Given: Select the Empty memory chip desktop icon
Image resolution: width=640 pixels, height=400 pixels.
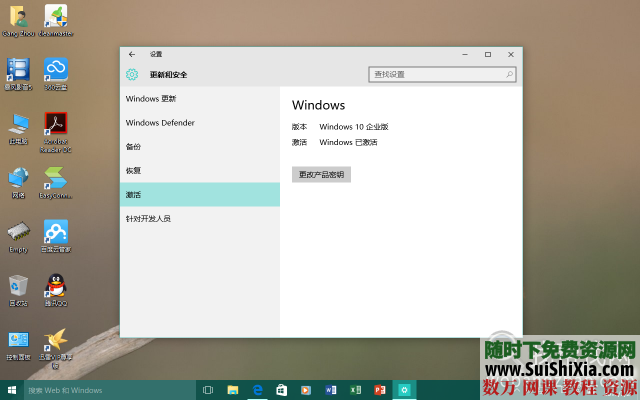Looking at the screenshot, I should (x=18, y=237).
